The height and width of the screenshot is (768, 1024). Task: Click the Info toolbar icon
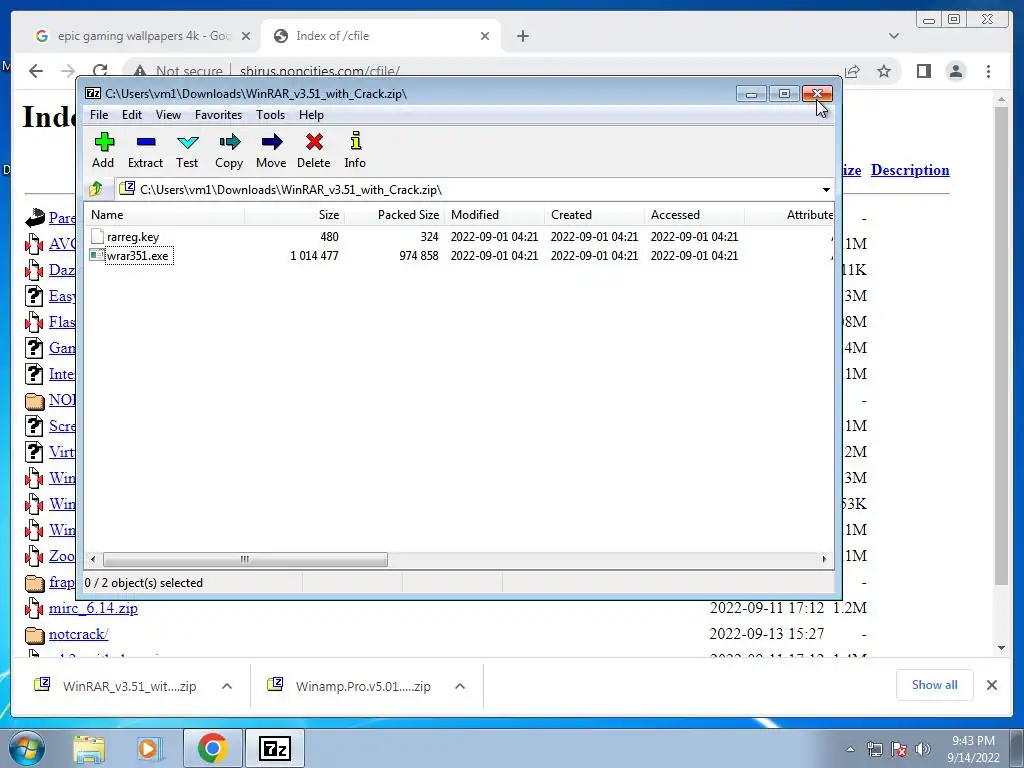tap(355, 150)
